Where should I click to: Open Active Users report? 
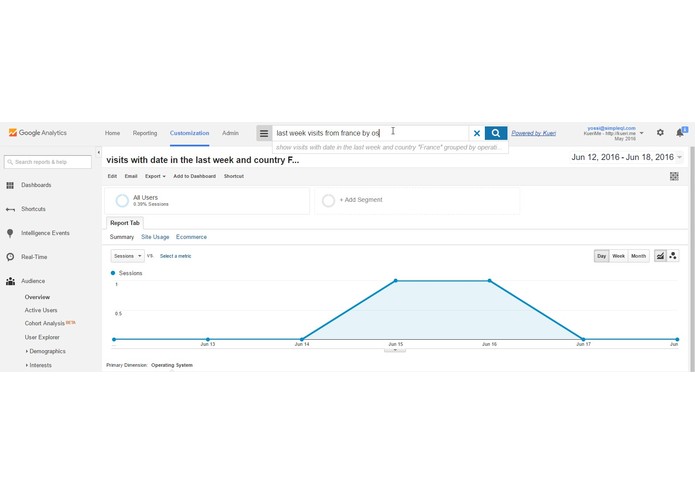[41, 311]
